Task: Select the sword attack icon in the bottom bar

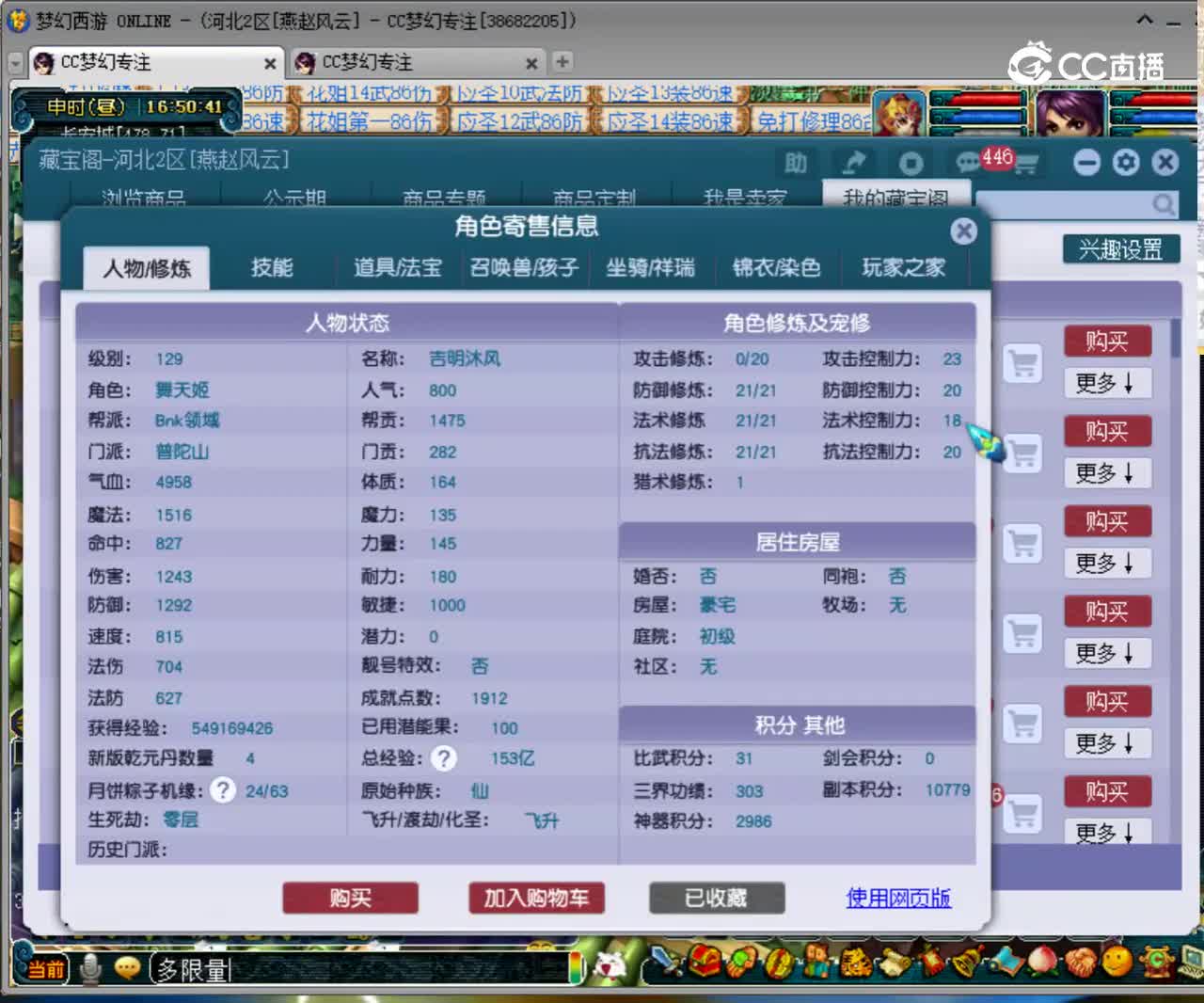Action: pyautogui.click(x=666, y=962)
